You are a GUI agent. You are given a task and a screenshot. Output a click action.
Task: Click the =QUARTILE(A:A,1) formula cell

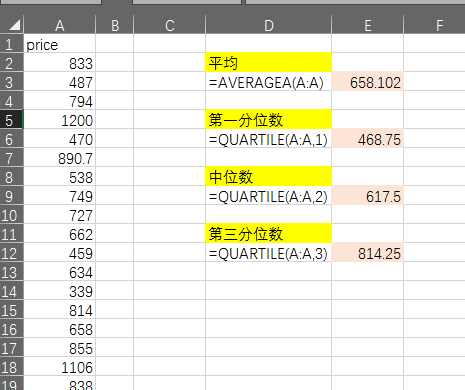269,138
